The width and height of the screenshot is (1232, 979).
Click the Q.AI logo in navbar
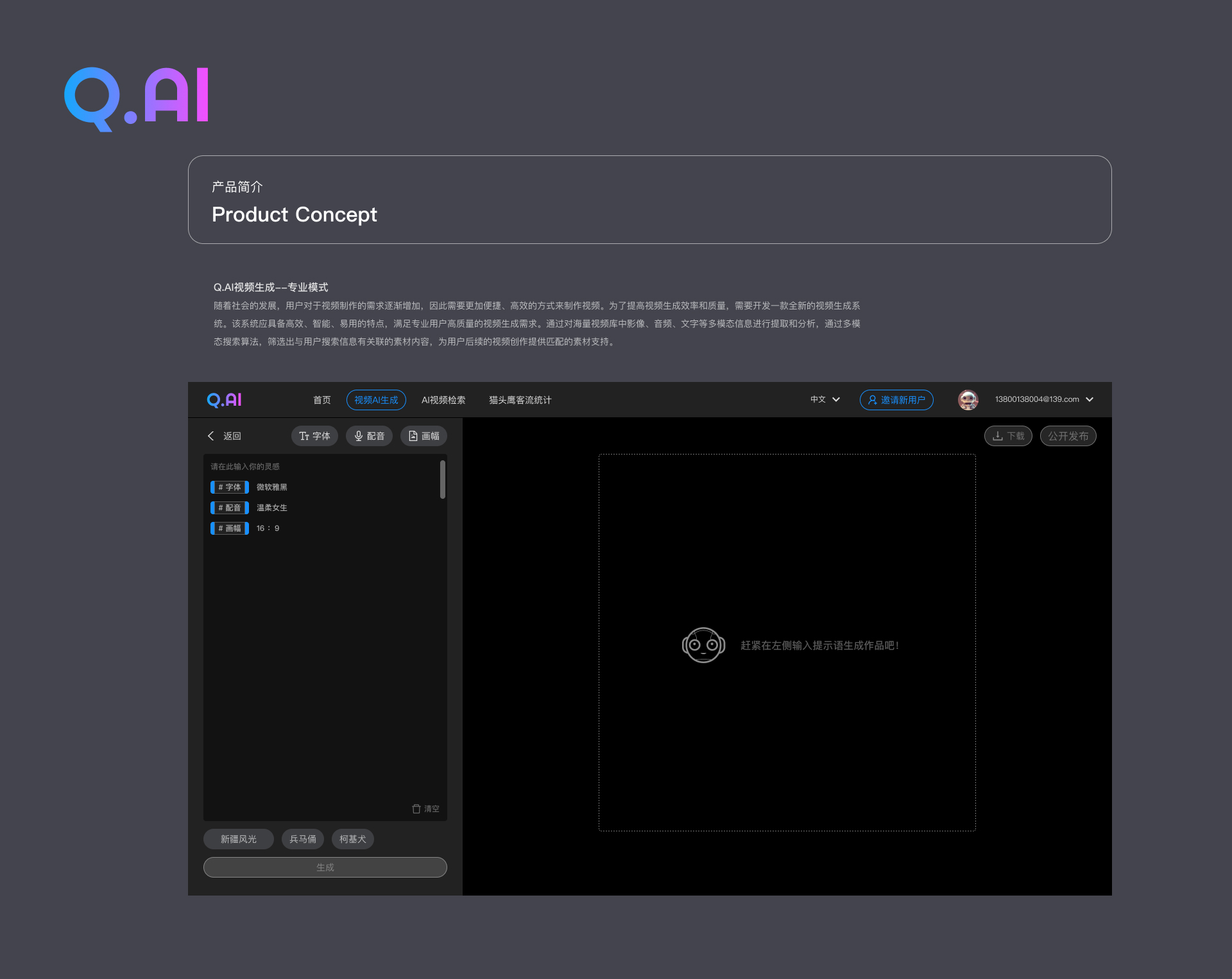[224, 400]
